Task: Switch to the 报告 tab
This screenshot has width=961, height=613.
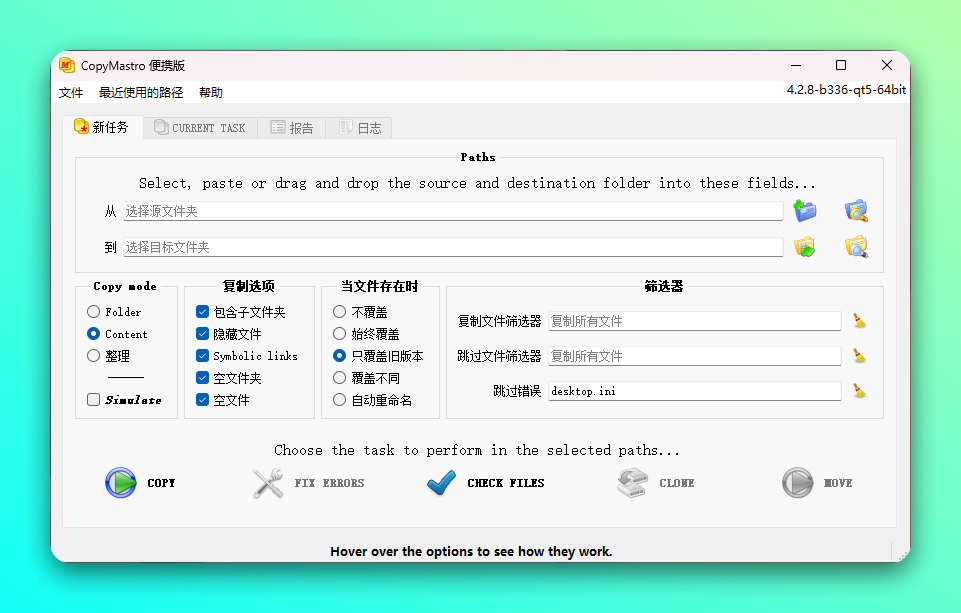Action: point(292,128)
